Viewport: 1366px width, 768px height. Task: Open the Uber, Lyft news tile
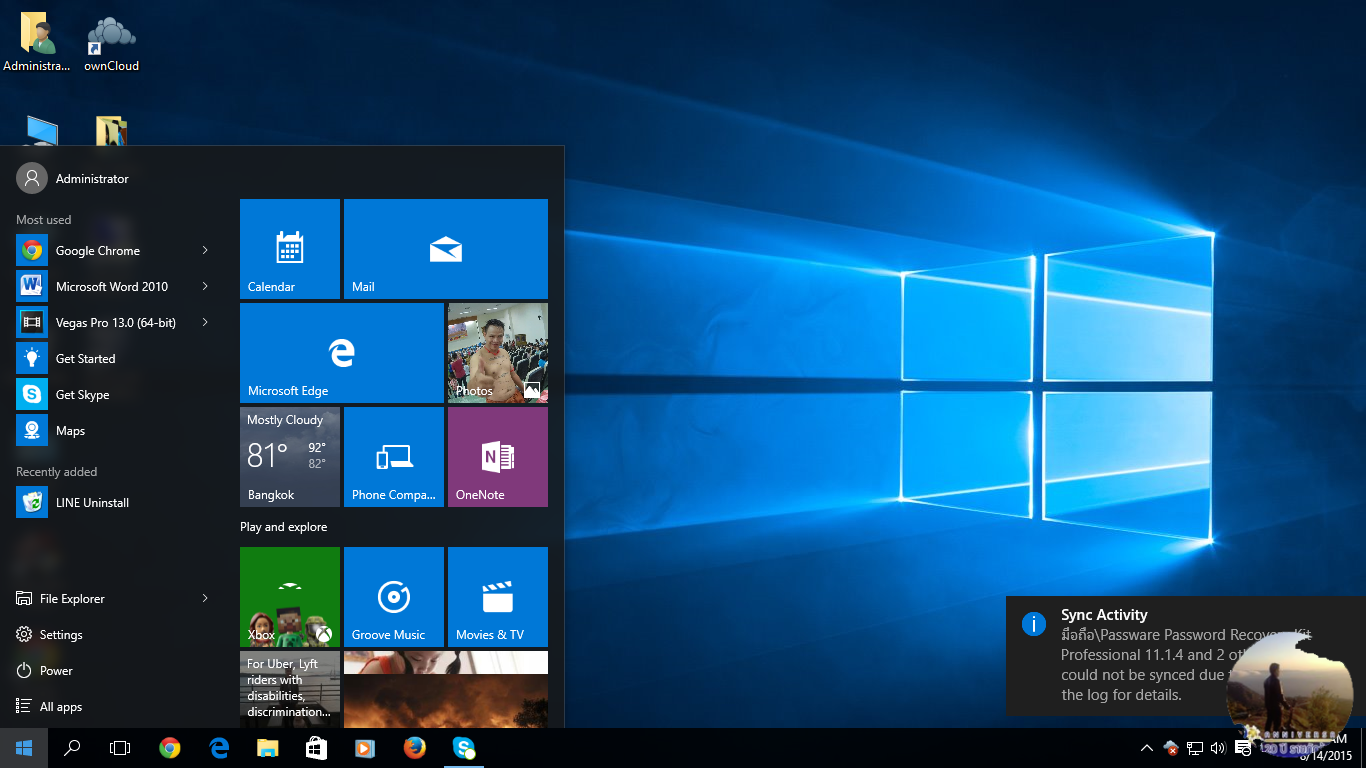point(290,689)
